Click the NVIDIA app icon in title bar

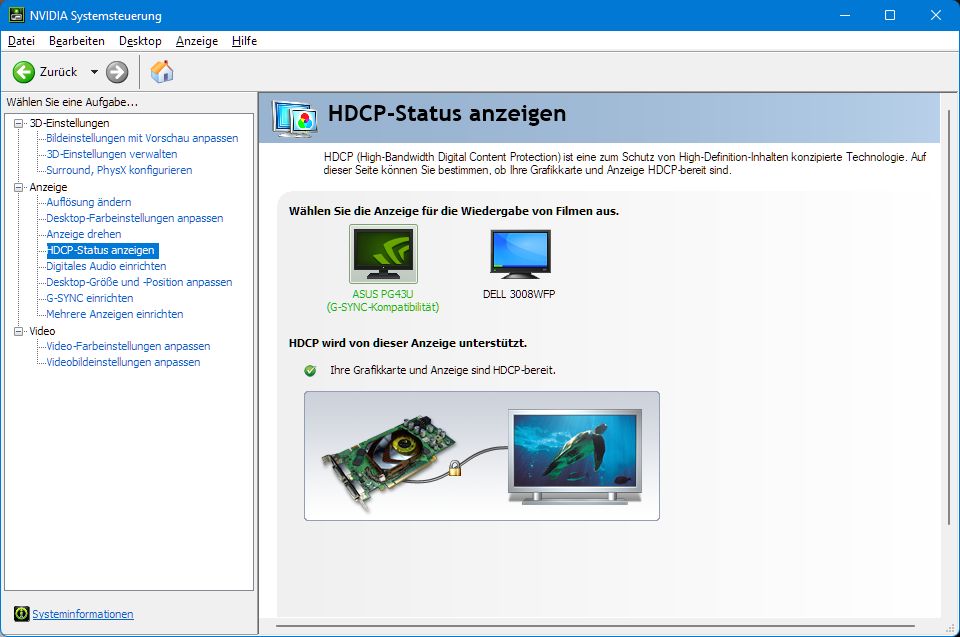(16, 15)
